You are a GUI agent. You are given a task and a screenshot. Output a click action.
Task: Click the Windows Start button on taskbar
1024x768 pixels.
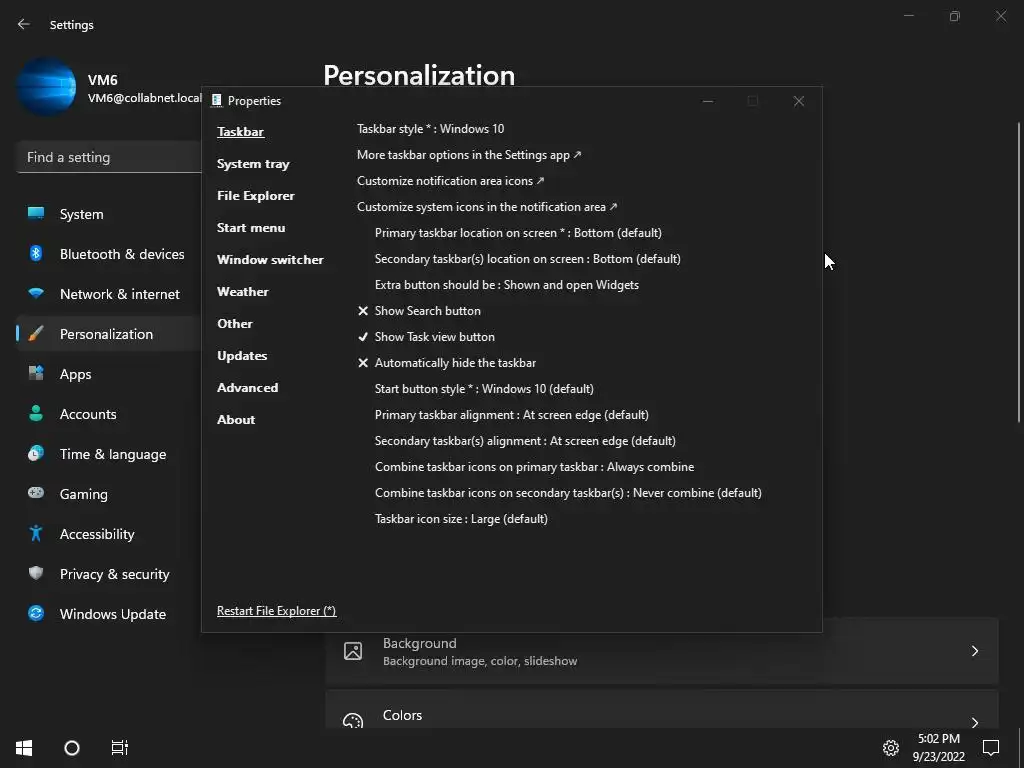[x=24, y=748]
